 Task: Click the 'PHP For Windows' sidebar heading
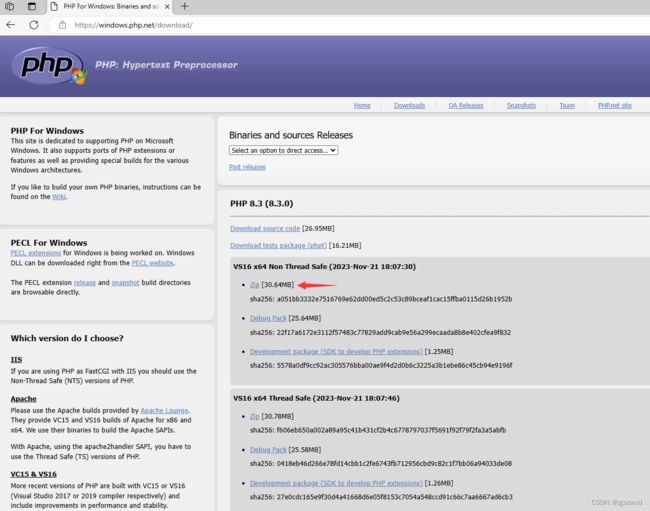[47, 131]
